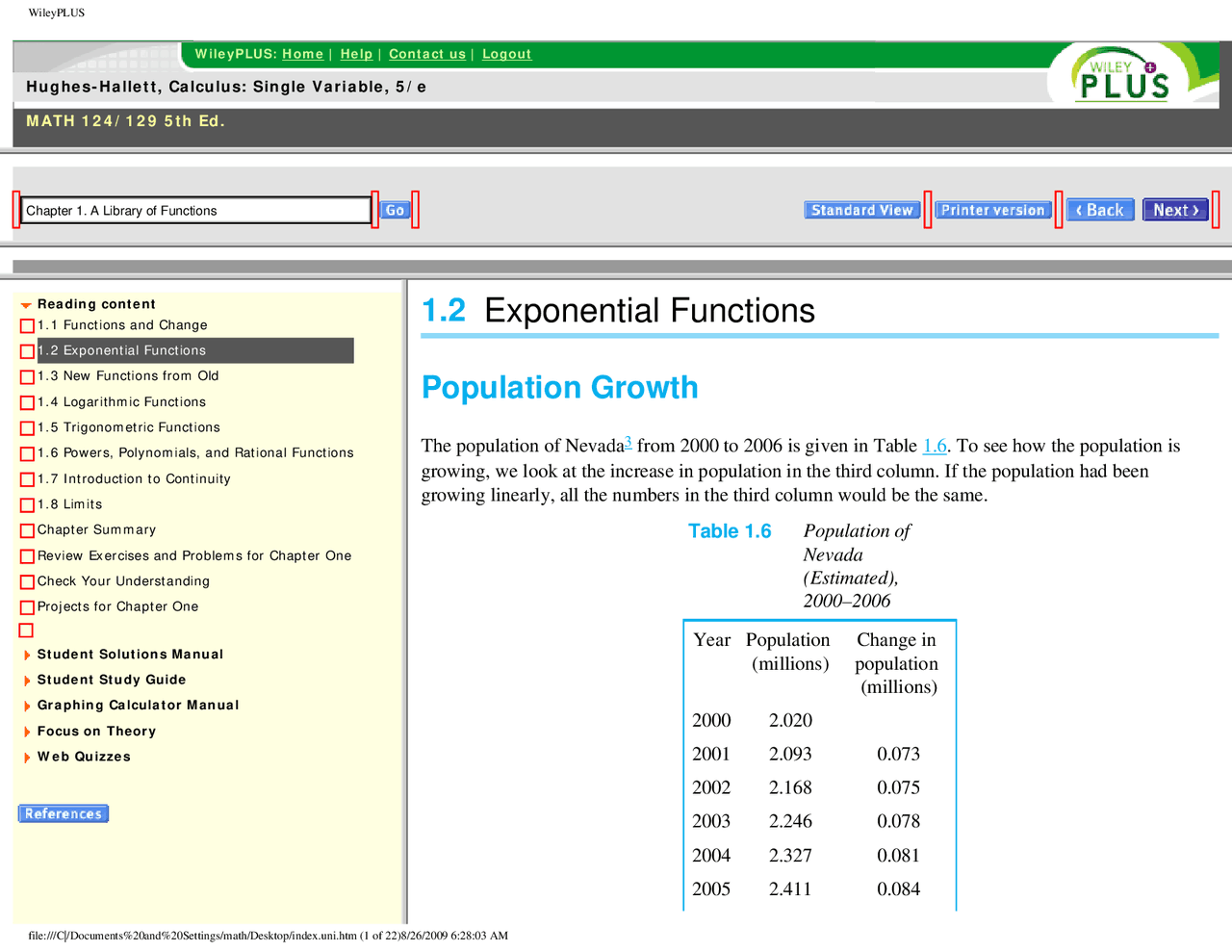Click Logout in the top menu bar

(506, 54)
